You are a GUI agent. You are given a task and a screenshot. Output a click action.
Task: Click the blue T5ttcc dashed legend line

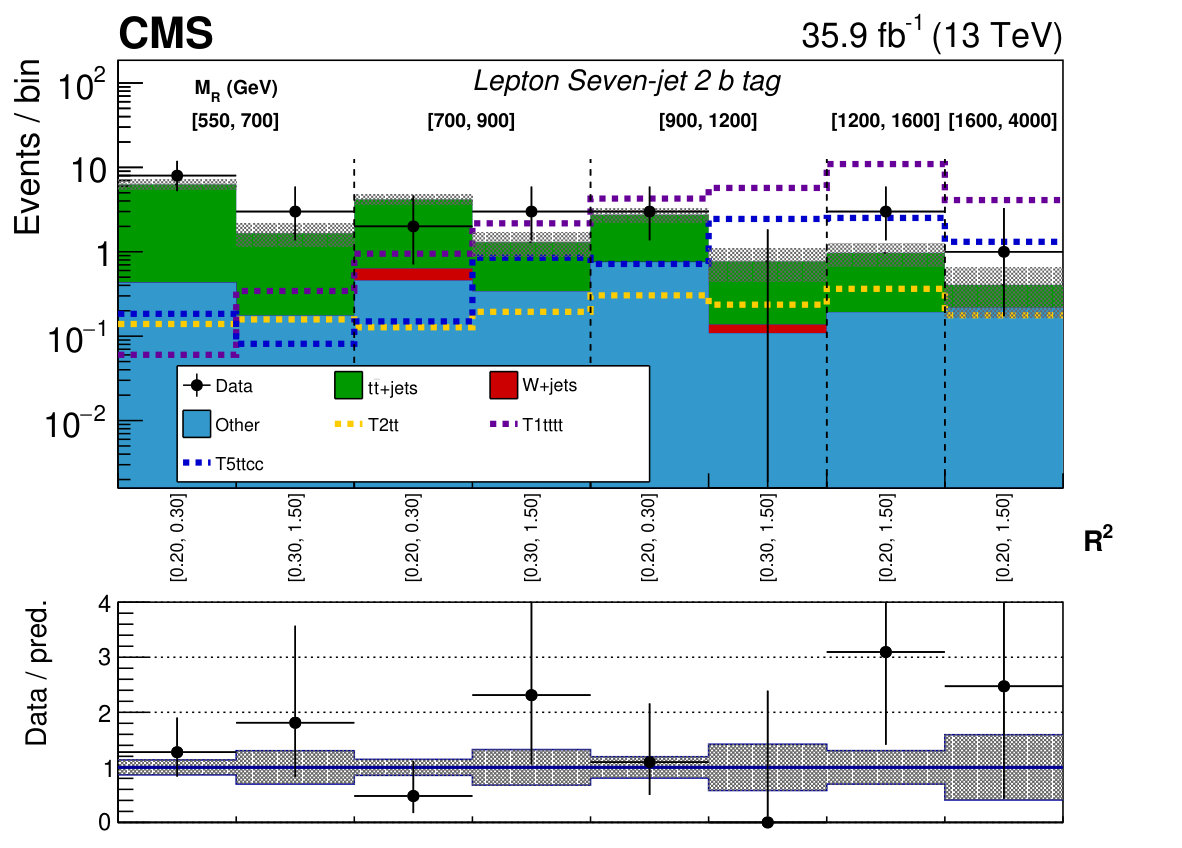pos(197,463)
